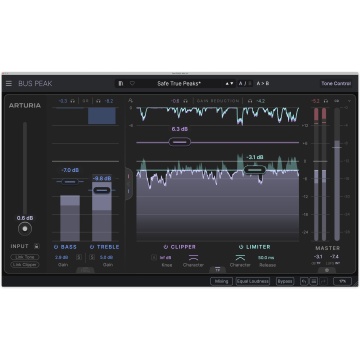The width and height of the screenshot is (360, 360).
Task: Copy settings using A > B button
Action: [263, 84]
